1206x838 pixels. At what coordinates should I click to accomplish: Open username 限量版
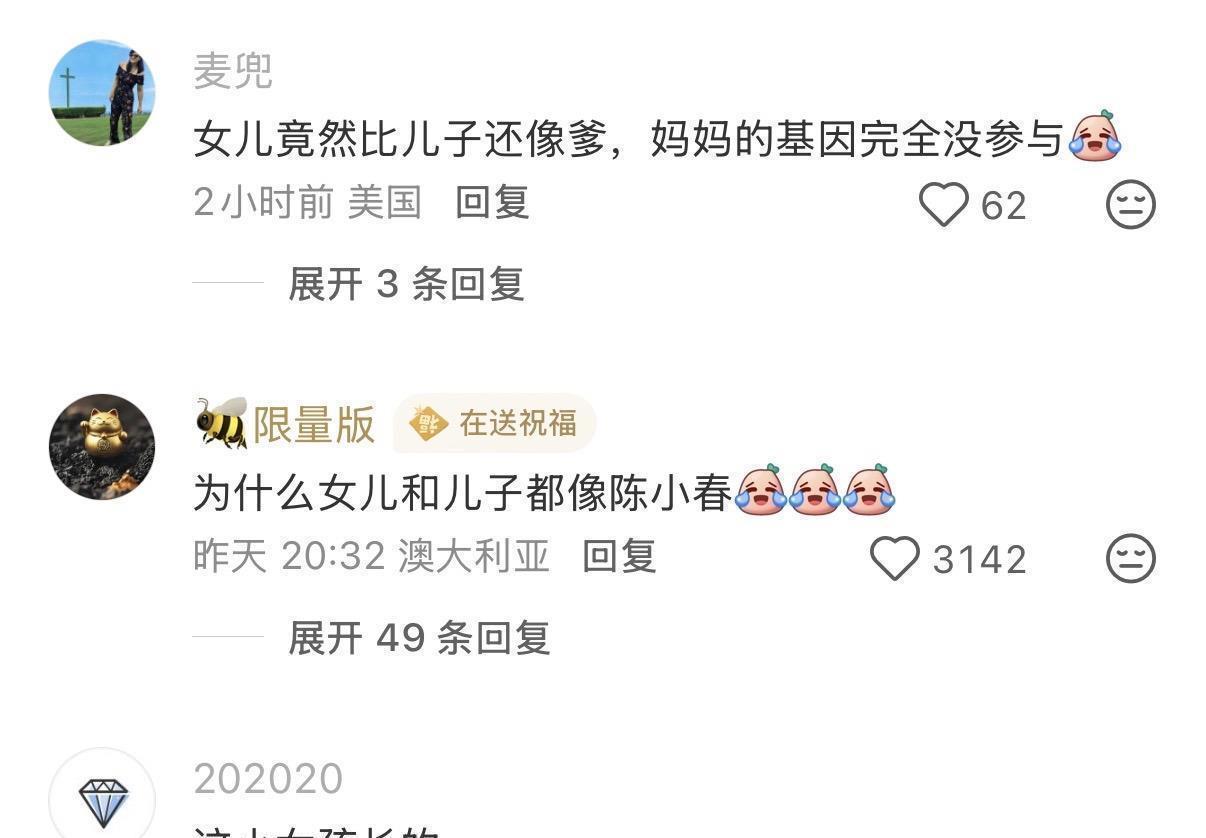tap(314, 424)
